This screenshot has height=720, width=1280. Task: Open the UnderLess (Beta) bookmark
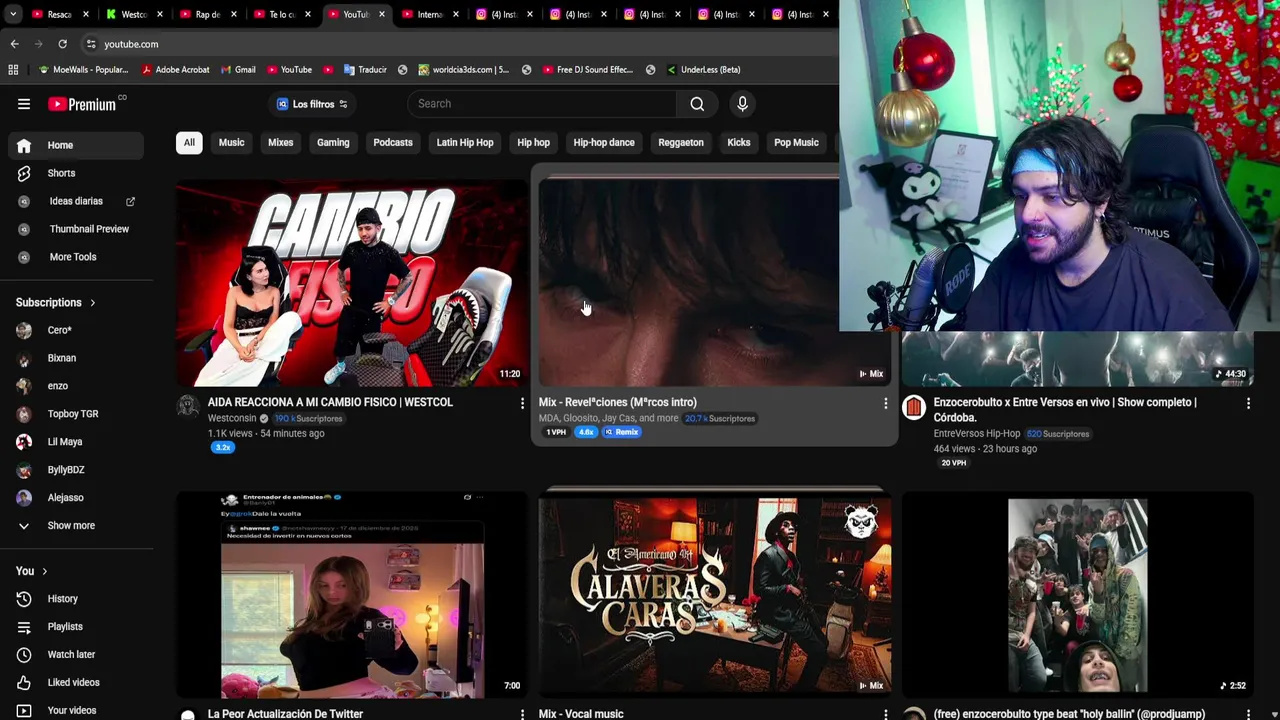coord(703,70)
